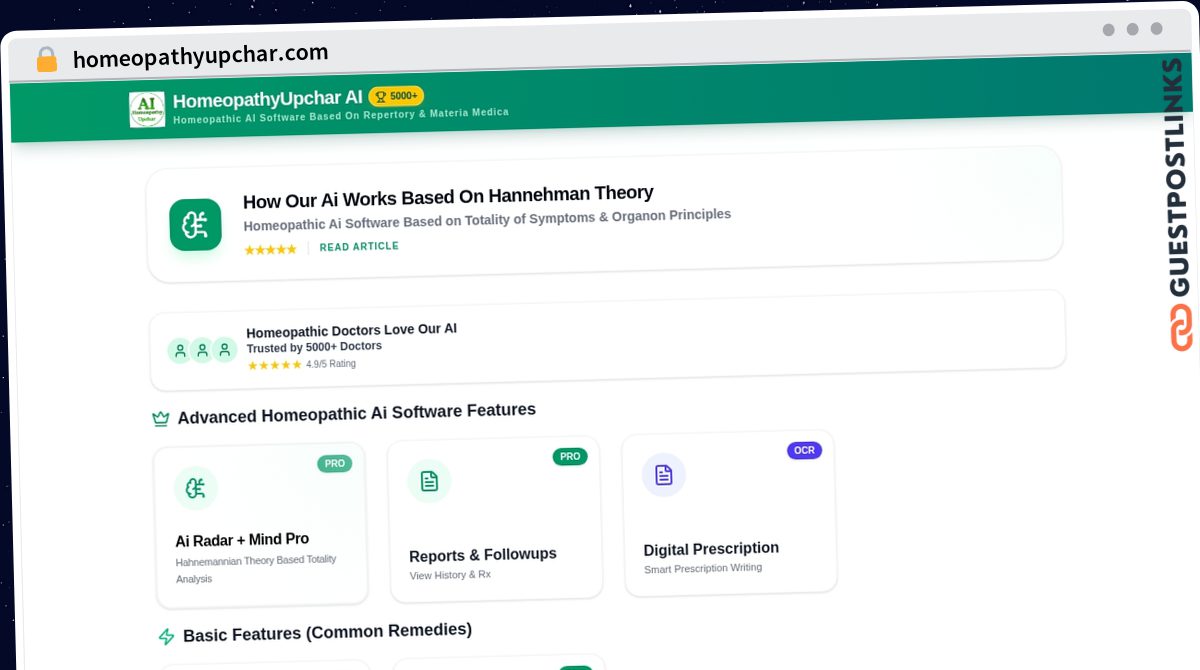
Task: Click the lightning bolt icon by Basic Features
Action: [x=166, y=636]
